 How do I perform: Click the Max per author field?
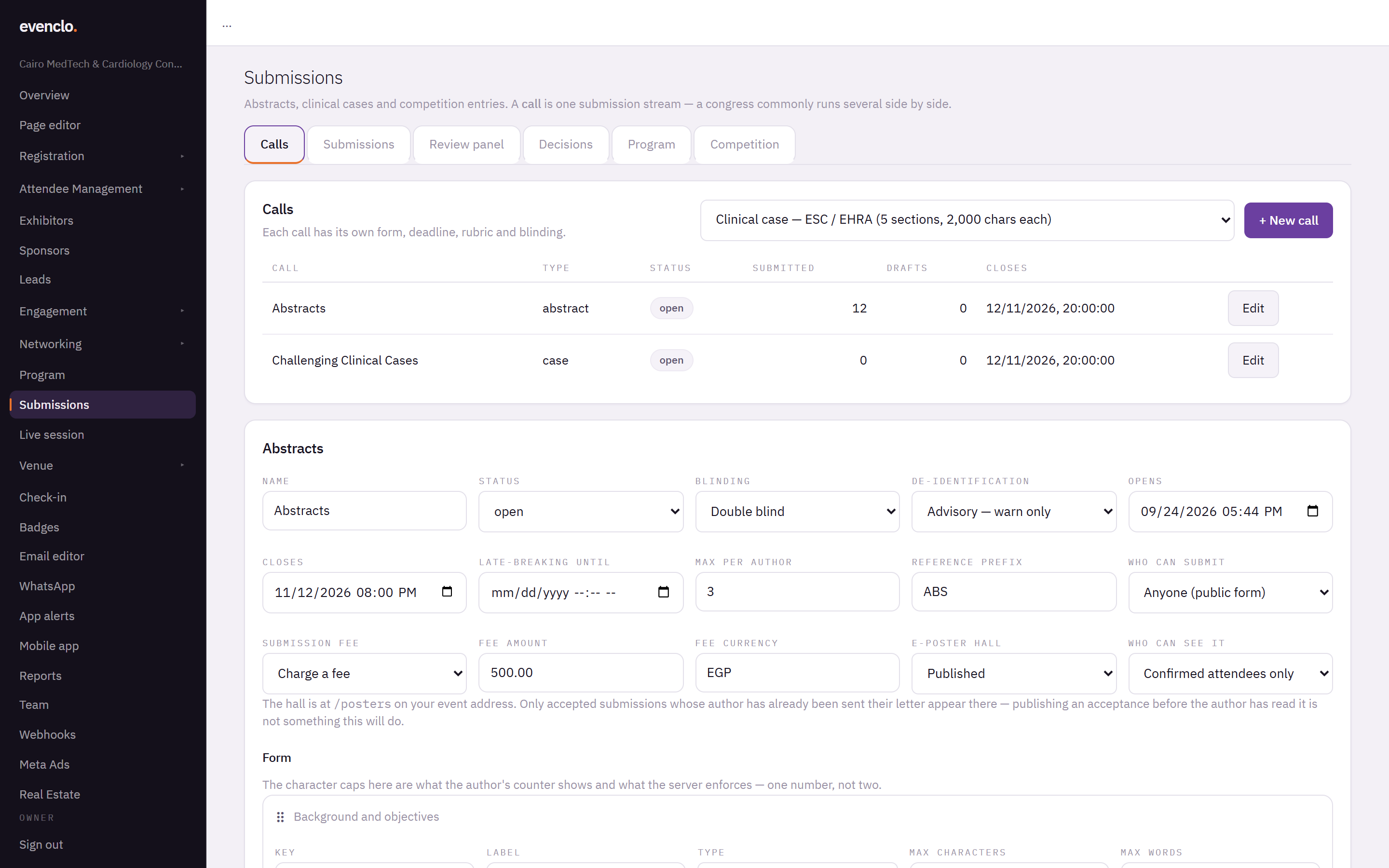[x=797, y=591]
